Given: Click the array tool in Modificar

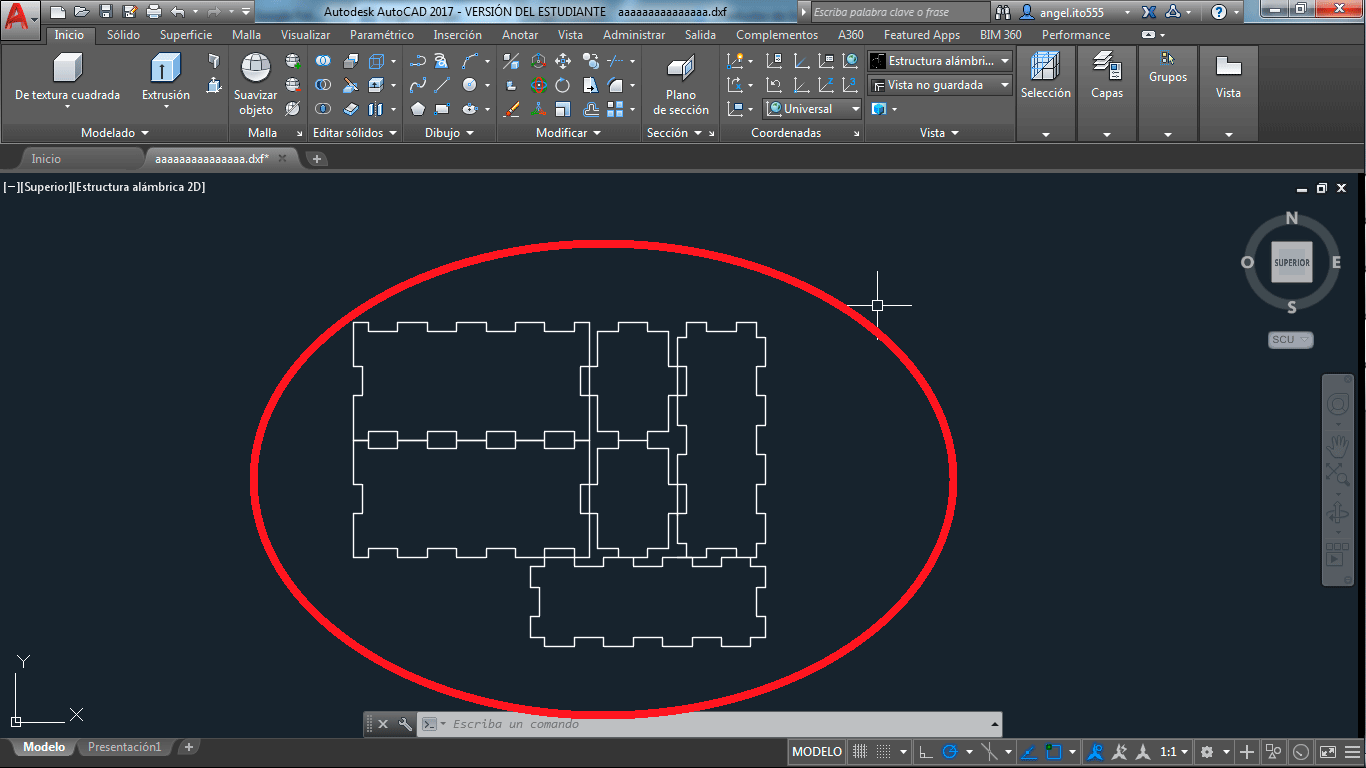Looking at the screenshot, I should click(x=615, y=109).
